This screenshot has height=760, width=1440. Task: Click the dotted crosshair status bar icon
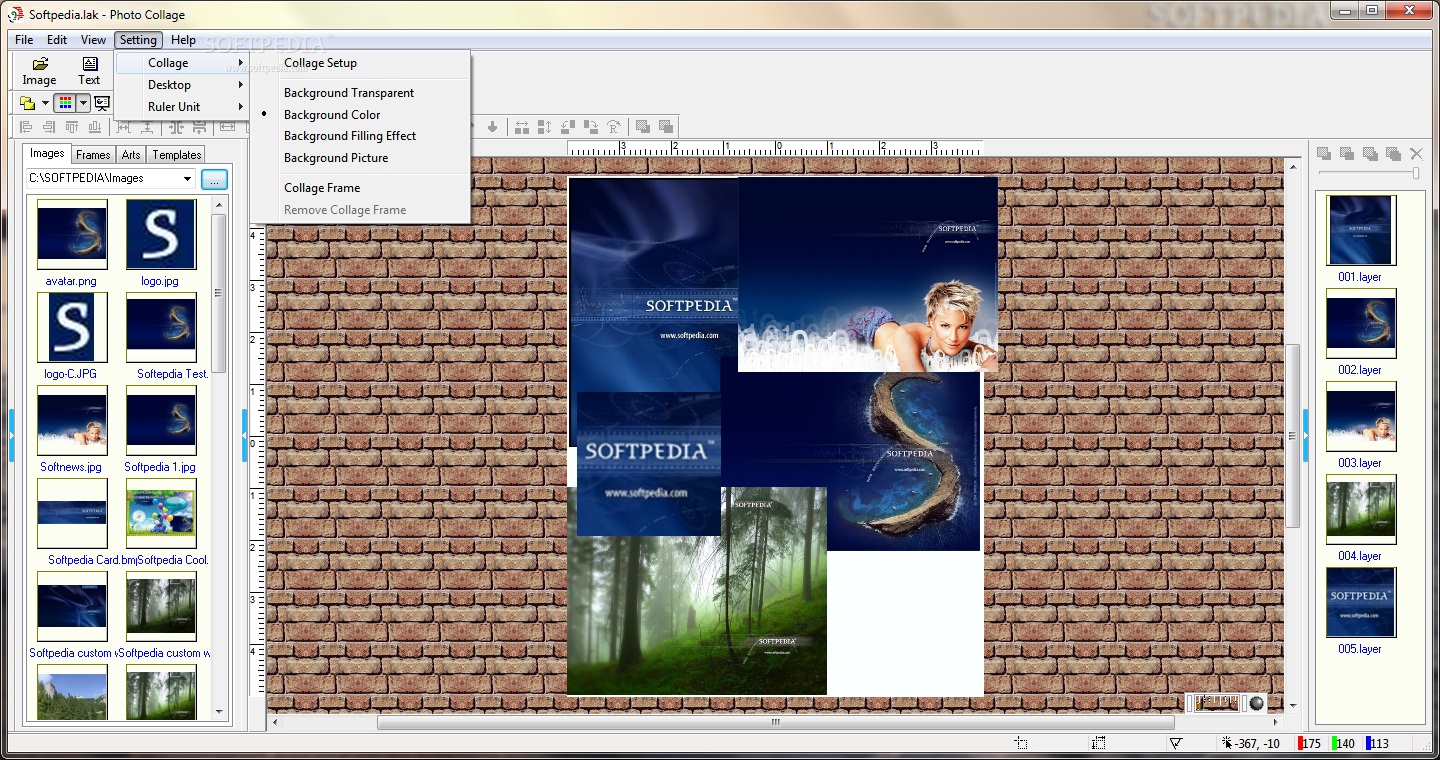[x=1021, y=743]
